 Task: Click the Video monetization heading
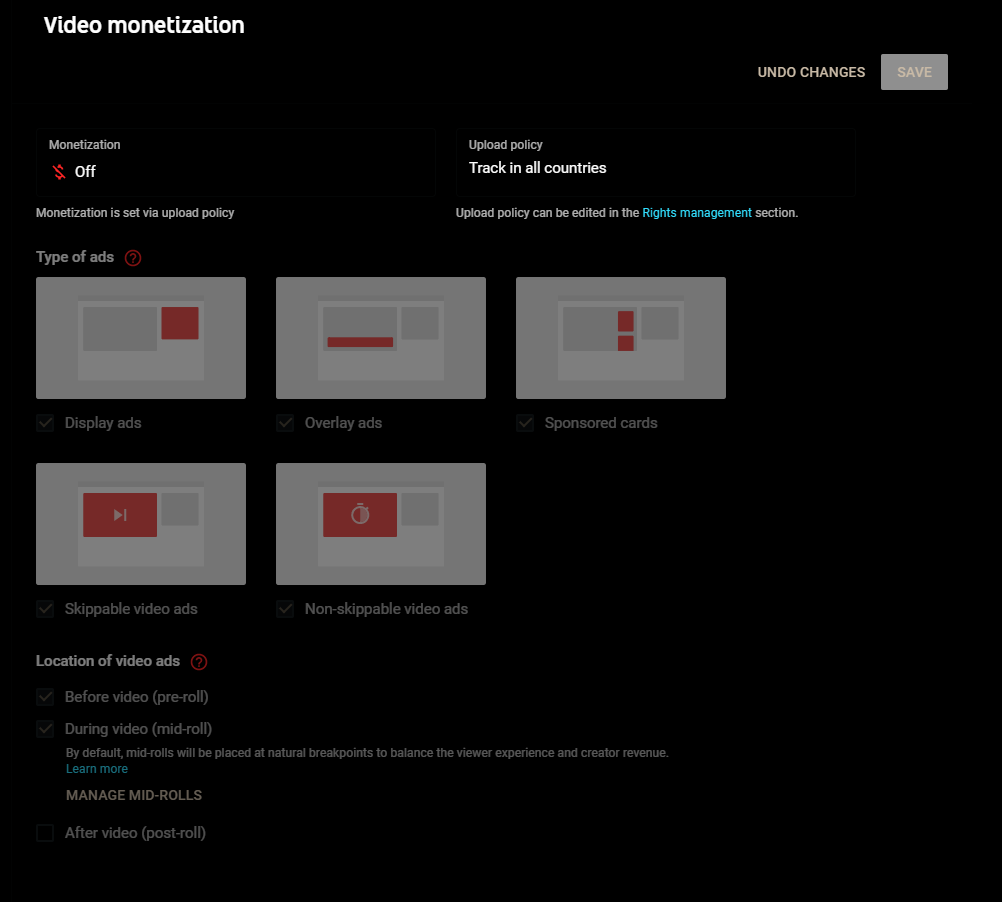(x=144, y=26)
